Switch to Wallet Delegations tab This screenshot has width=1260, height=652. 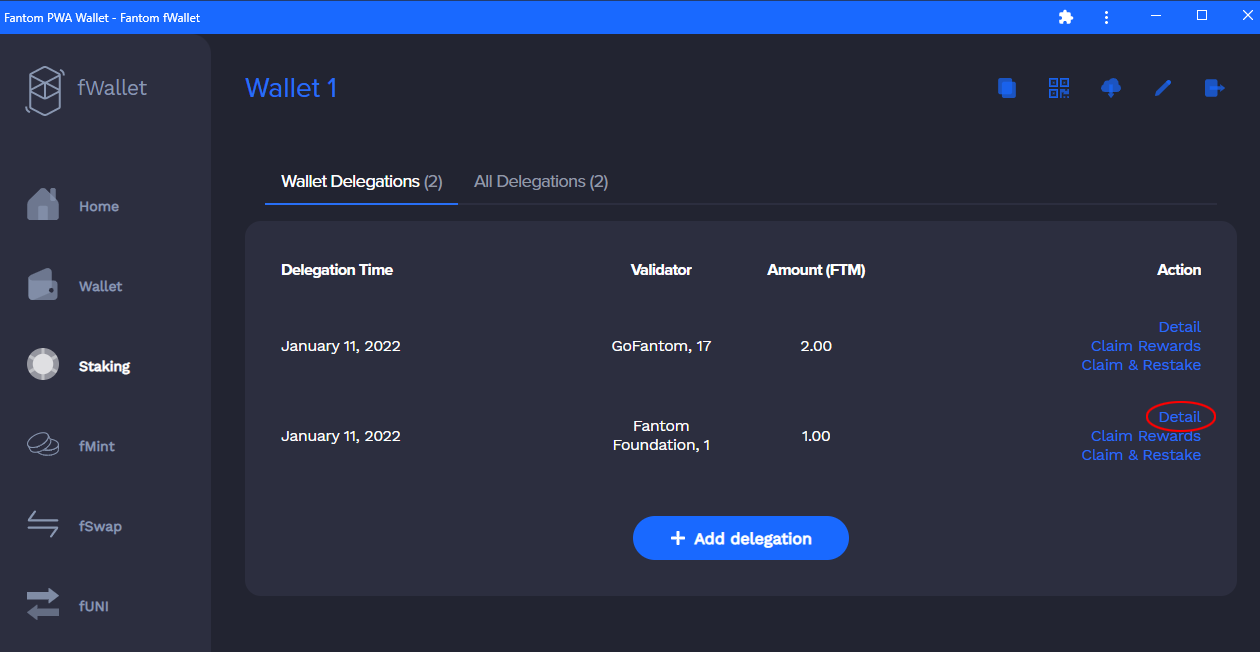pos(361,181)
